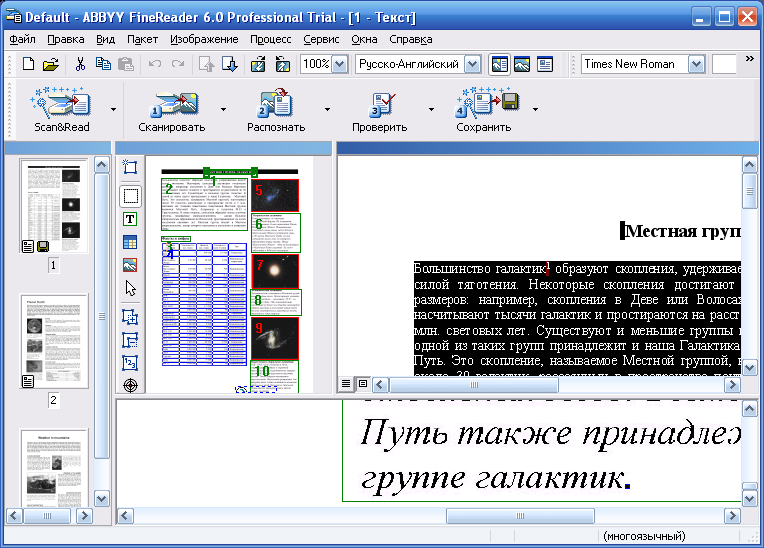
Task: Select page 1 thumbnail
Action: (54, 206)
